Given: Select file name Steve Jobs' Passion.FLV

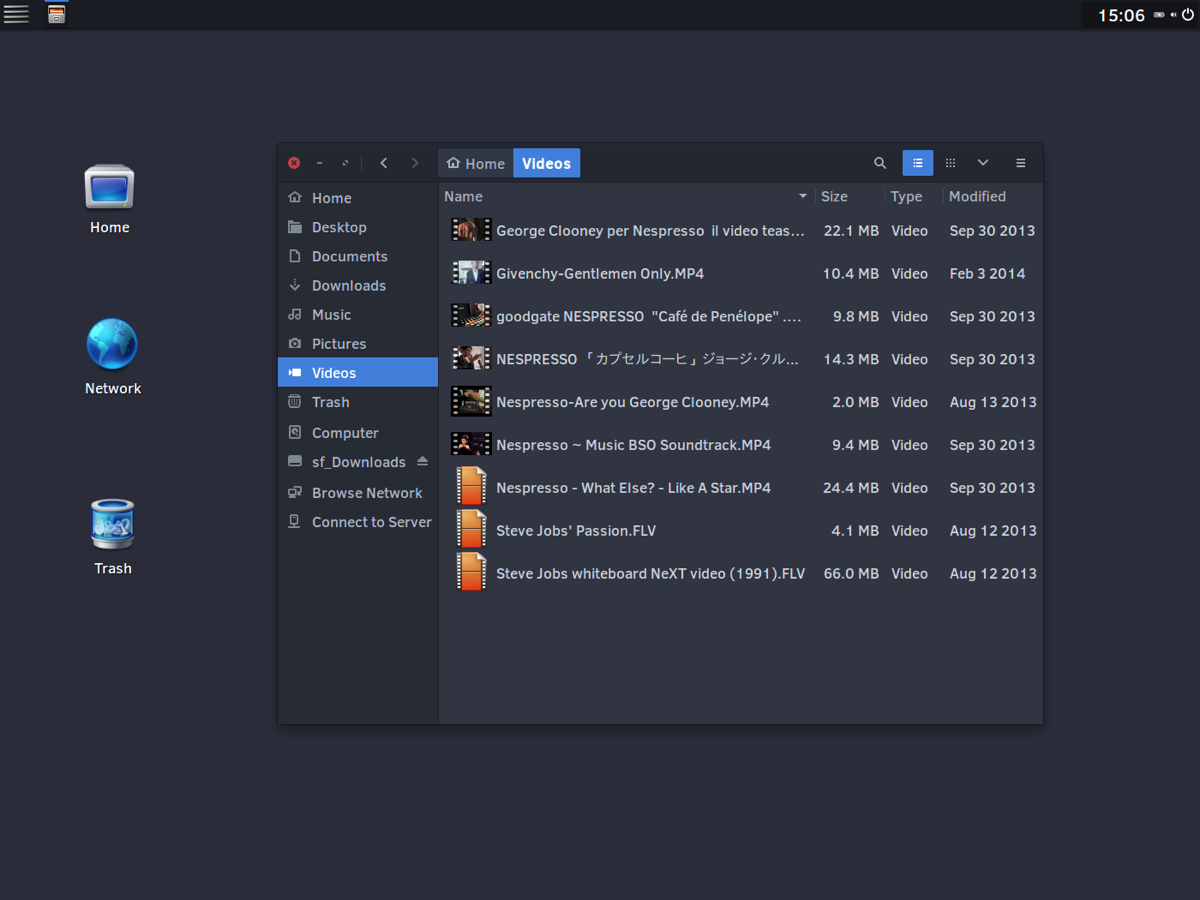Looking at the screenshot, I should pos(576,531).
